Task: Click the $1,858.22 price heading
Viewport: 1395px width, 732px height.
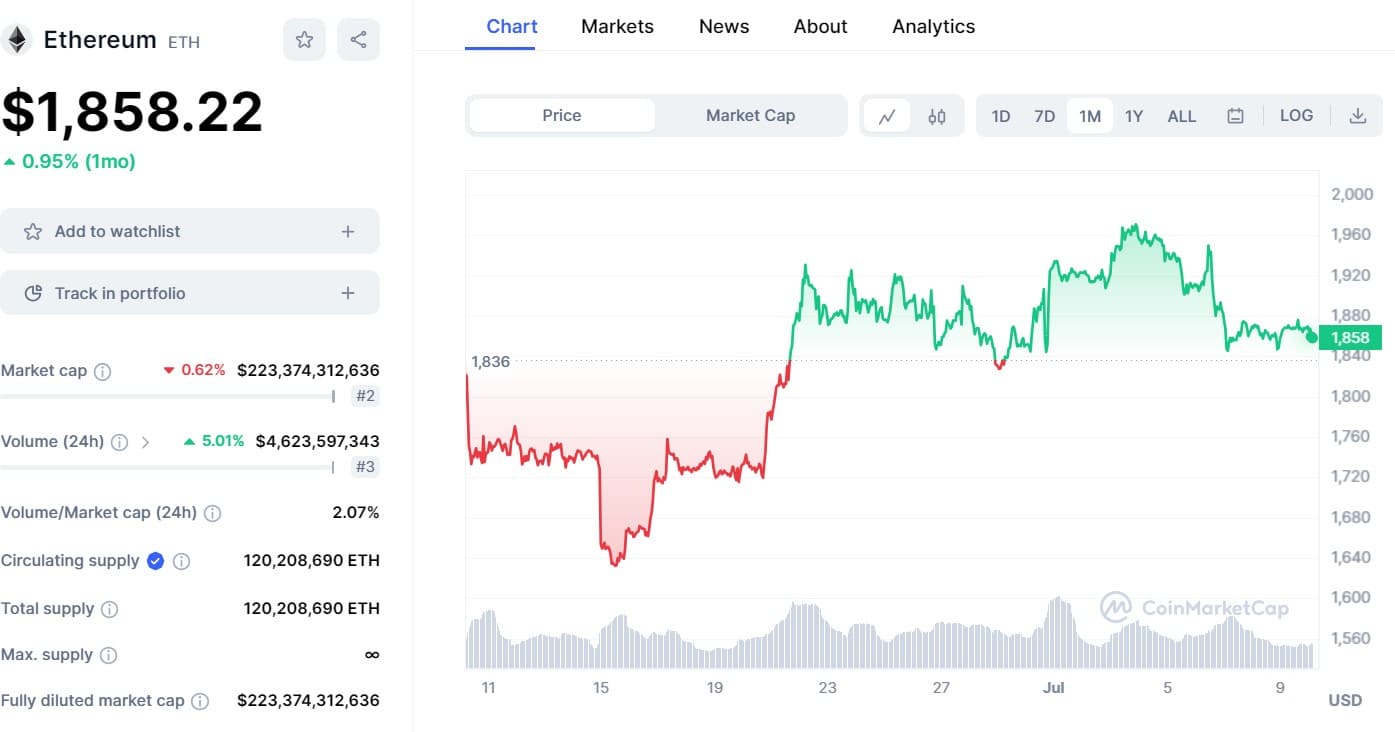Action: coord(132,111)
